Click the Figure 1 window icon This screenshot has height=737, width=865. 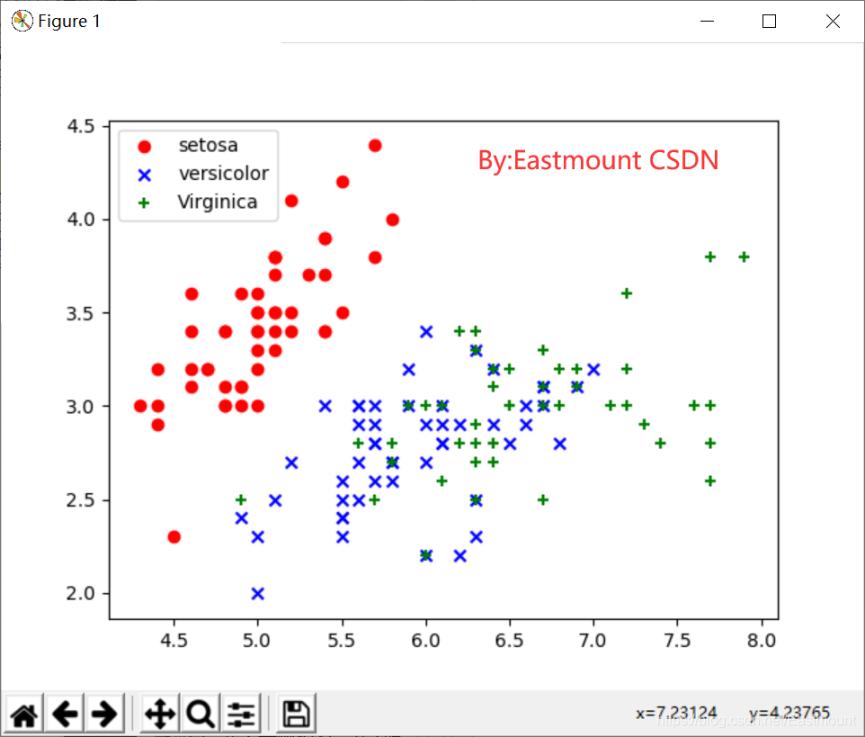point(20,21)
